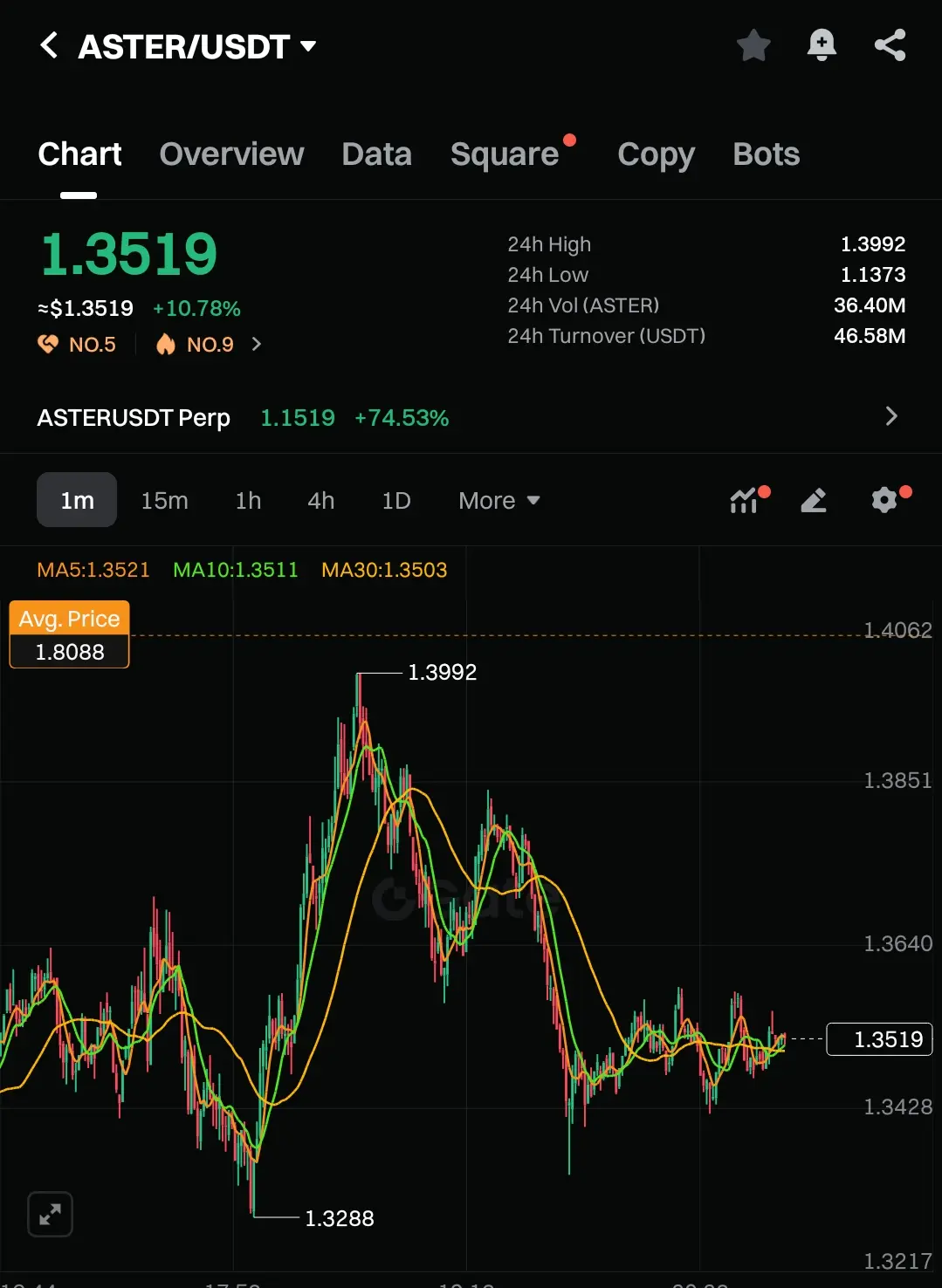Tap the Perp change +74.53%

402,418
